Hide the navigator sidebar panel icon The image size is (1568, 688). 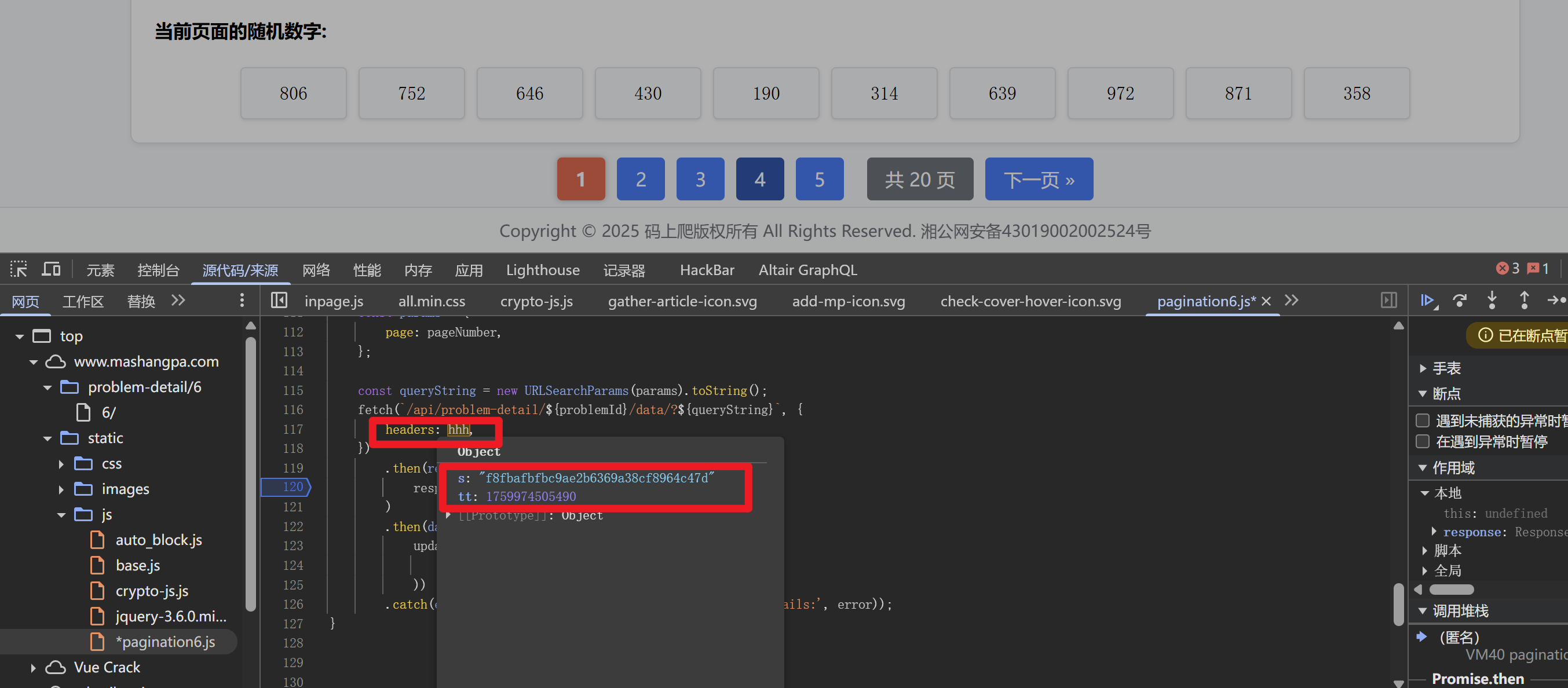[x=279, y=301]
